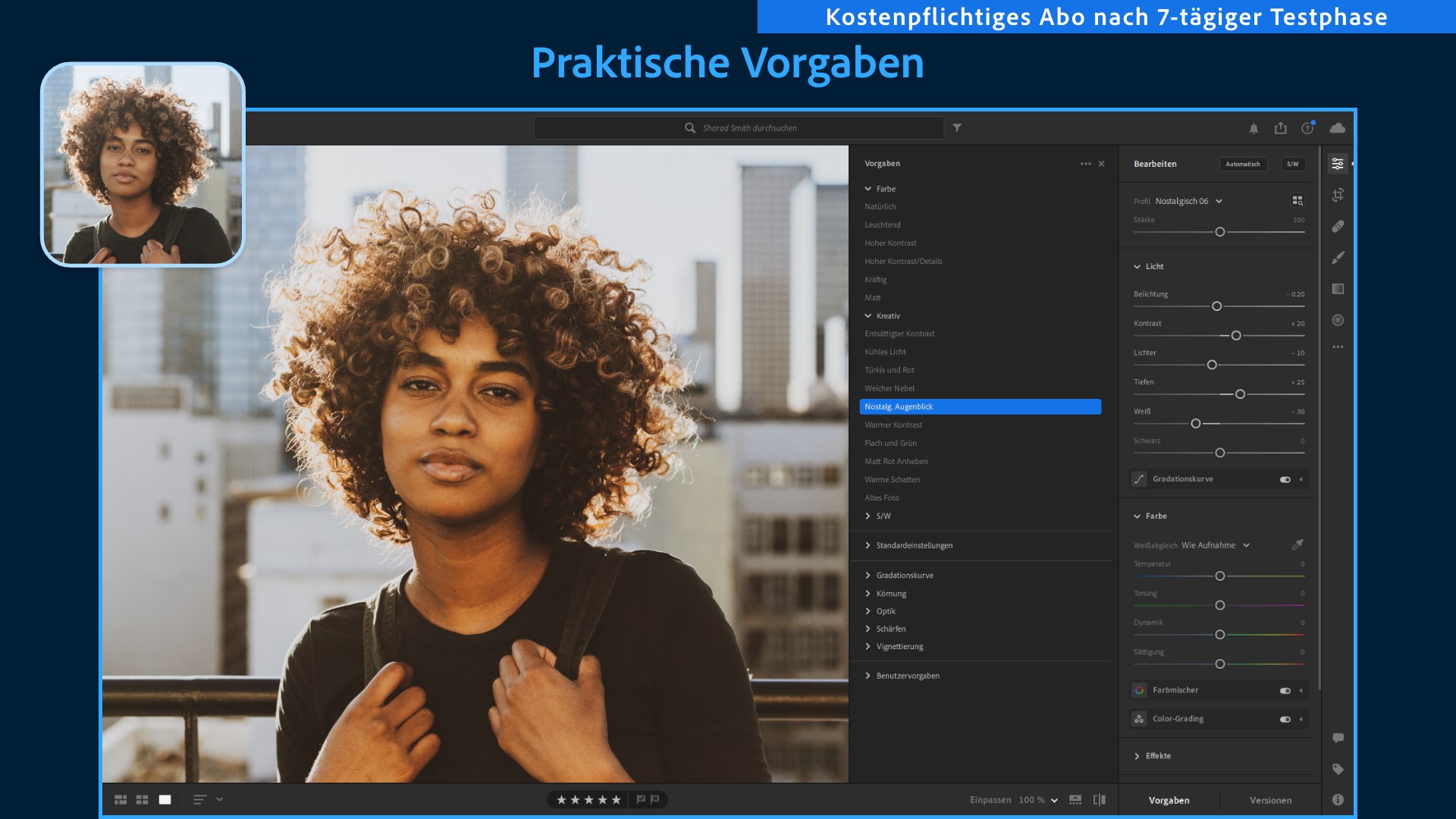Toggle the Gradationskurve switch
The image size is (1456, 819).
[1285, 479]
